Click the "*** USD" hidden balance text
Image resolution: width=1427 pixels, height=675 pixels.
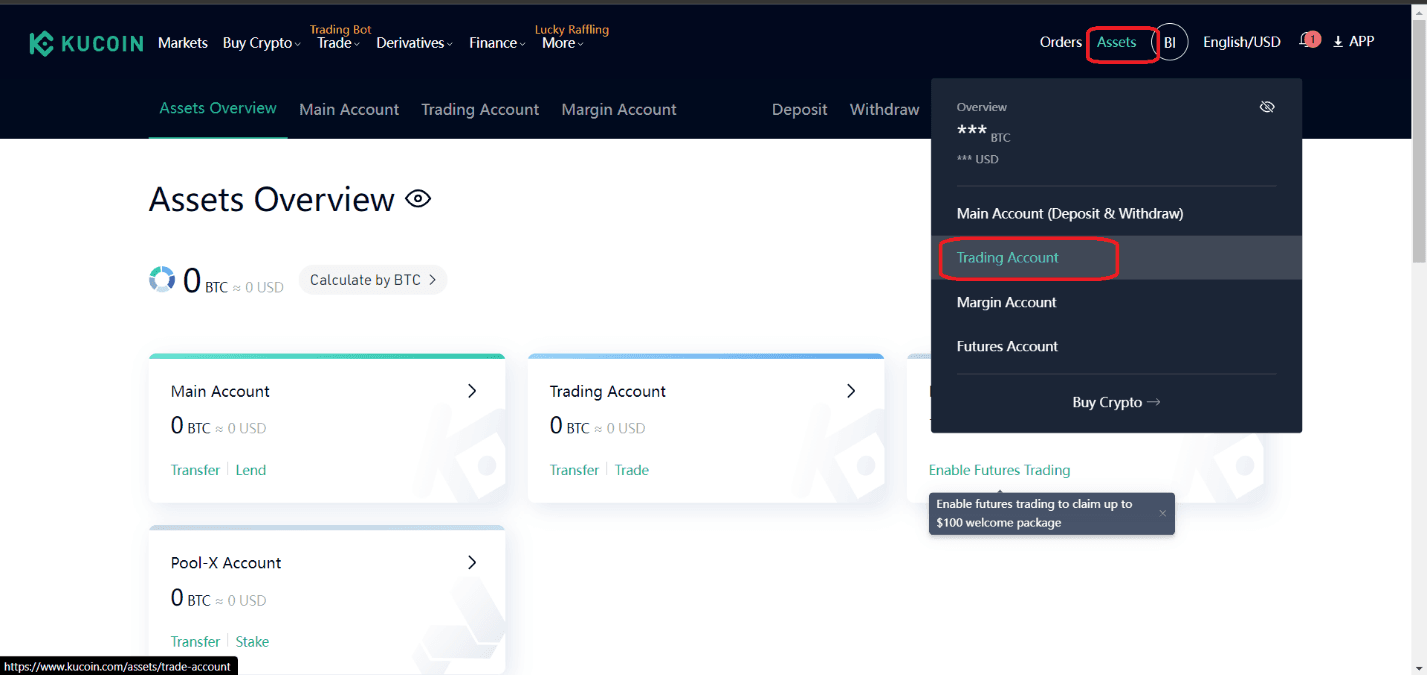977,159
